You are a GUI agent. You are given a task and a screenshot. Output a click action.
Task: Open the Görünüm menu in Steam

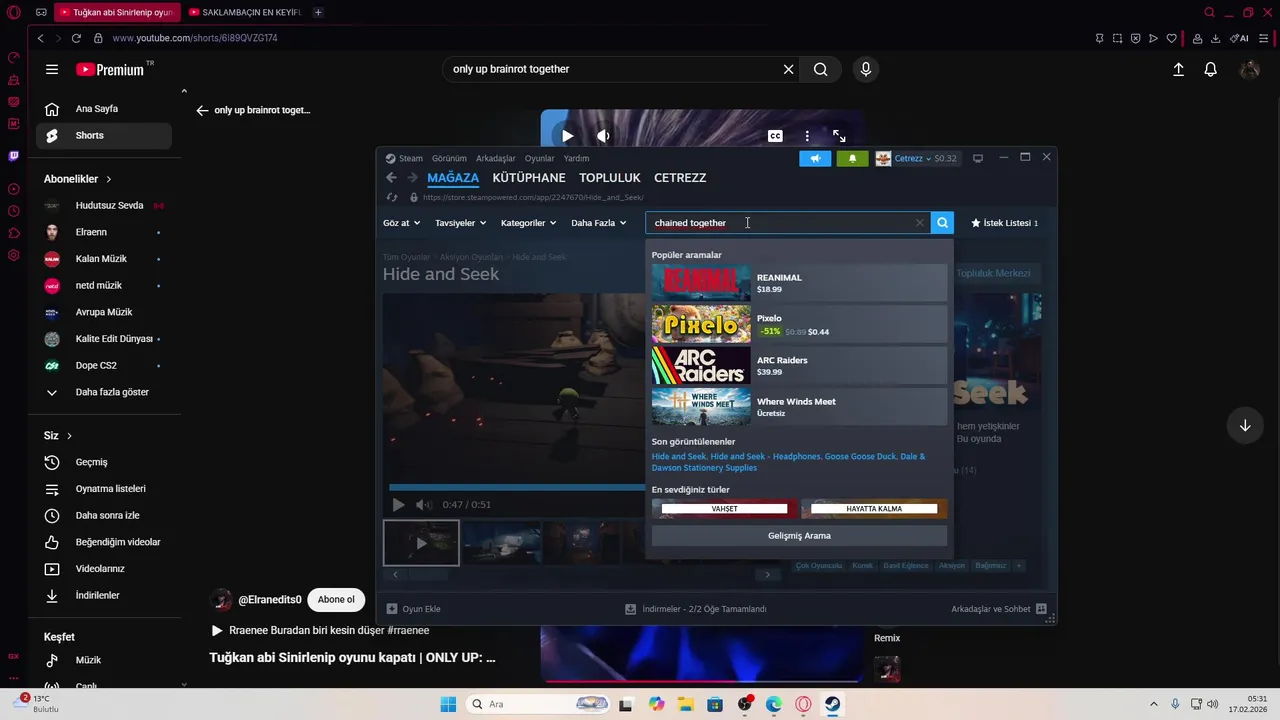click(449, 158)
